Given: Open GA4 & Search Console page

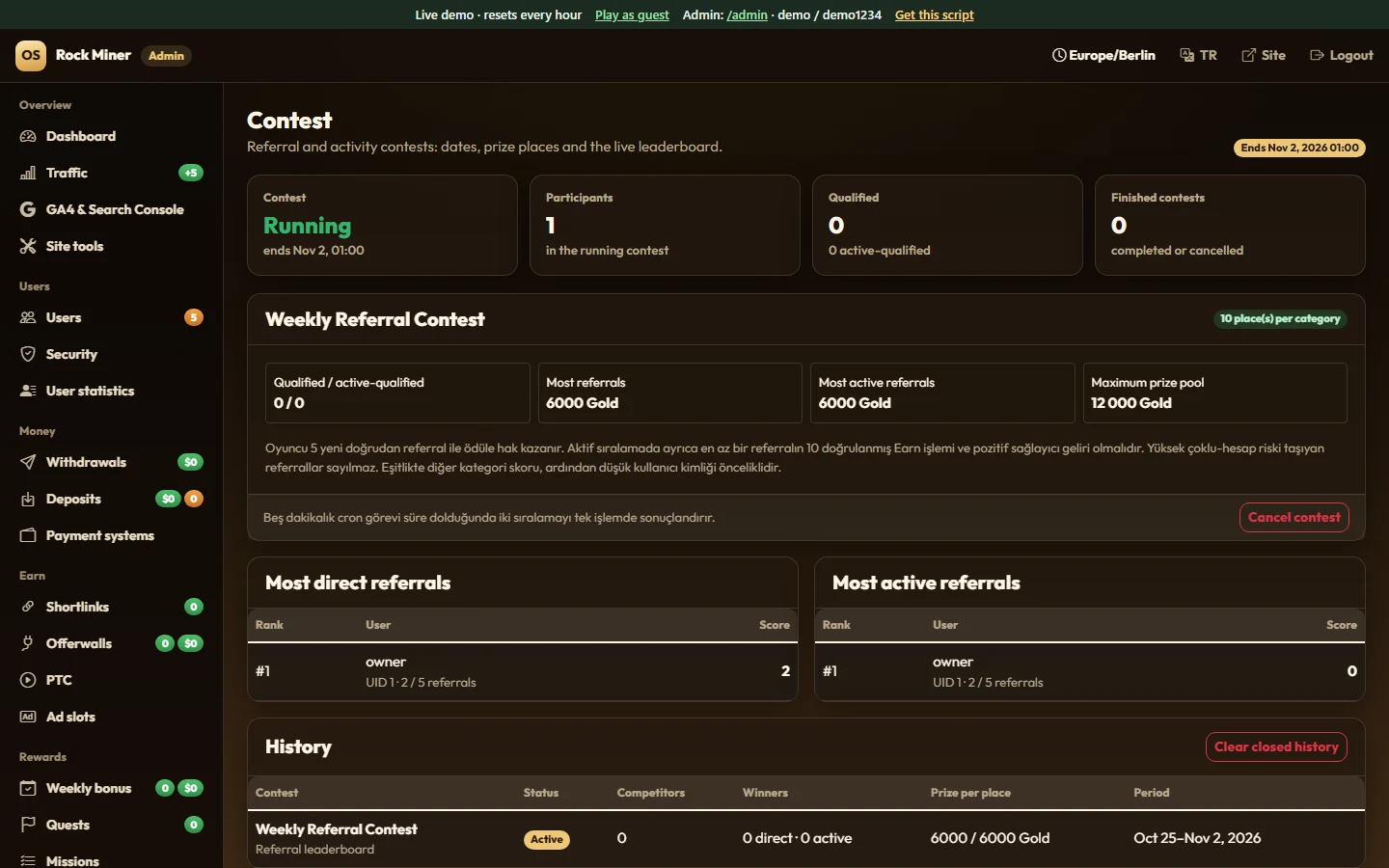Looking at the screenshot, I should point(112,209).
